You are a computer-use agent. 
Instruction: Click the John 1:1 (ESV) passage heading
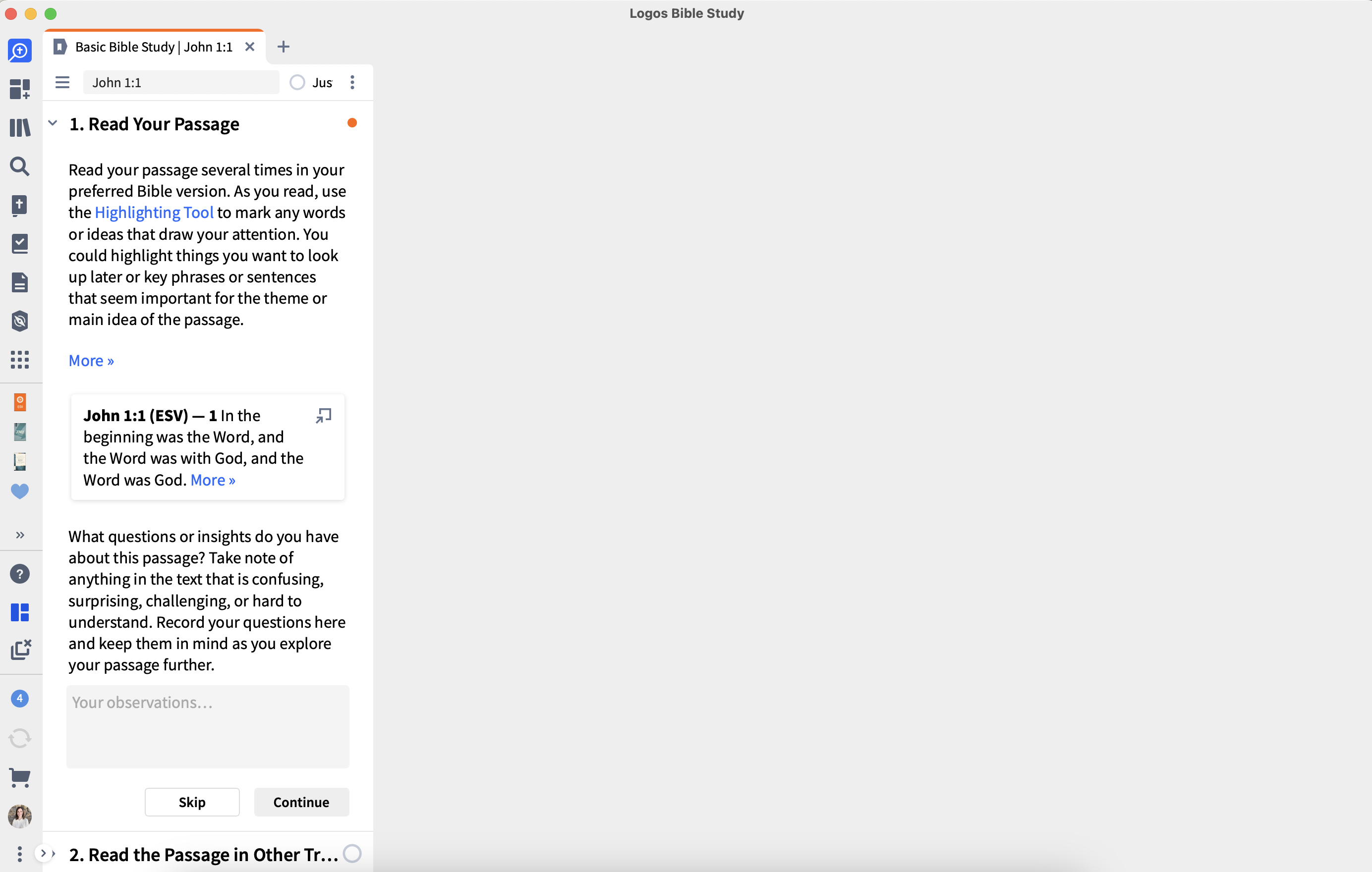[136, 416]
